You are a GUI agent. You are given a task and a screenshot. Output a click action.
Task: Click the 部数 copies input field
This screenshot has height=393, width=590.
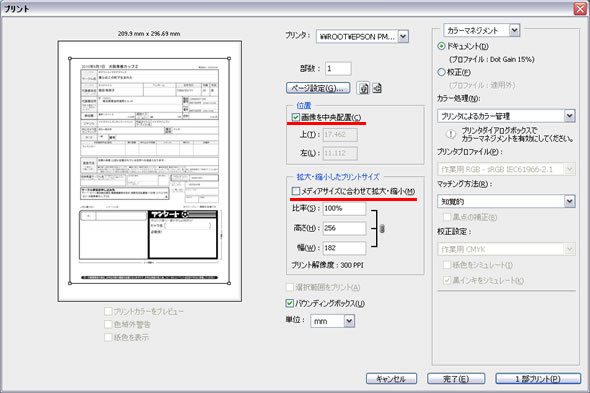click(338, 69)
